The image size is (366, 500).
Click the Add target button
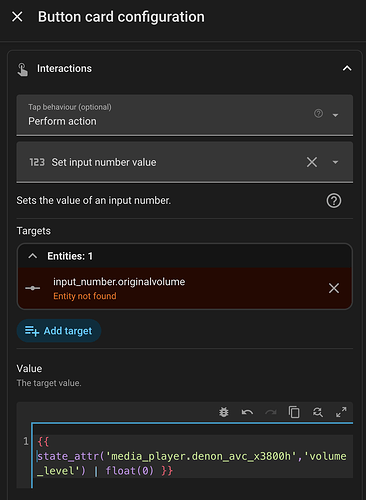pos(59,331)
